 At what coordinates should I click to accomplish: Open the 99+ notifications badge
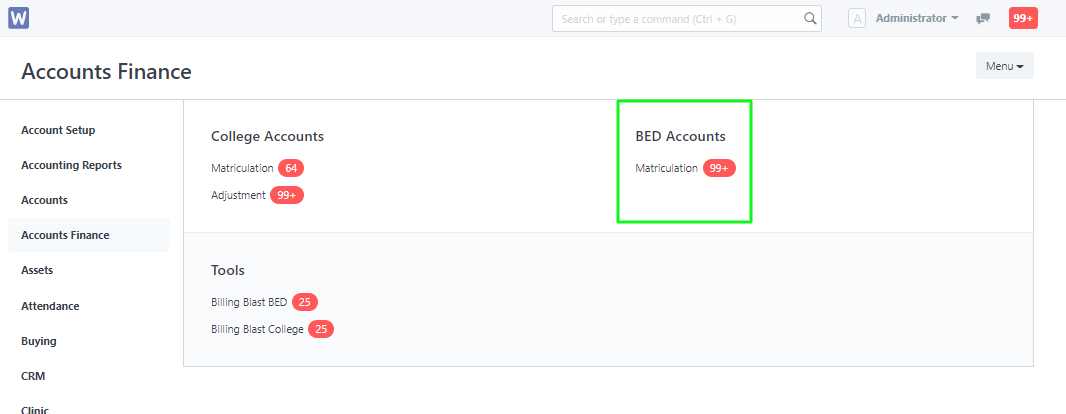click(x=1023, y=18)
